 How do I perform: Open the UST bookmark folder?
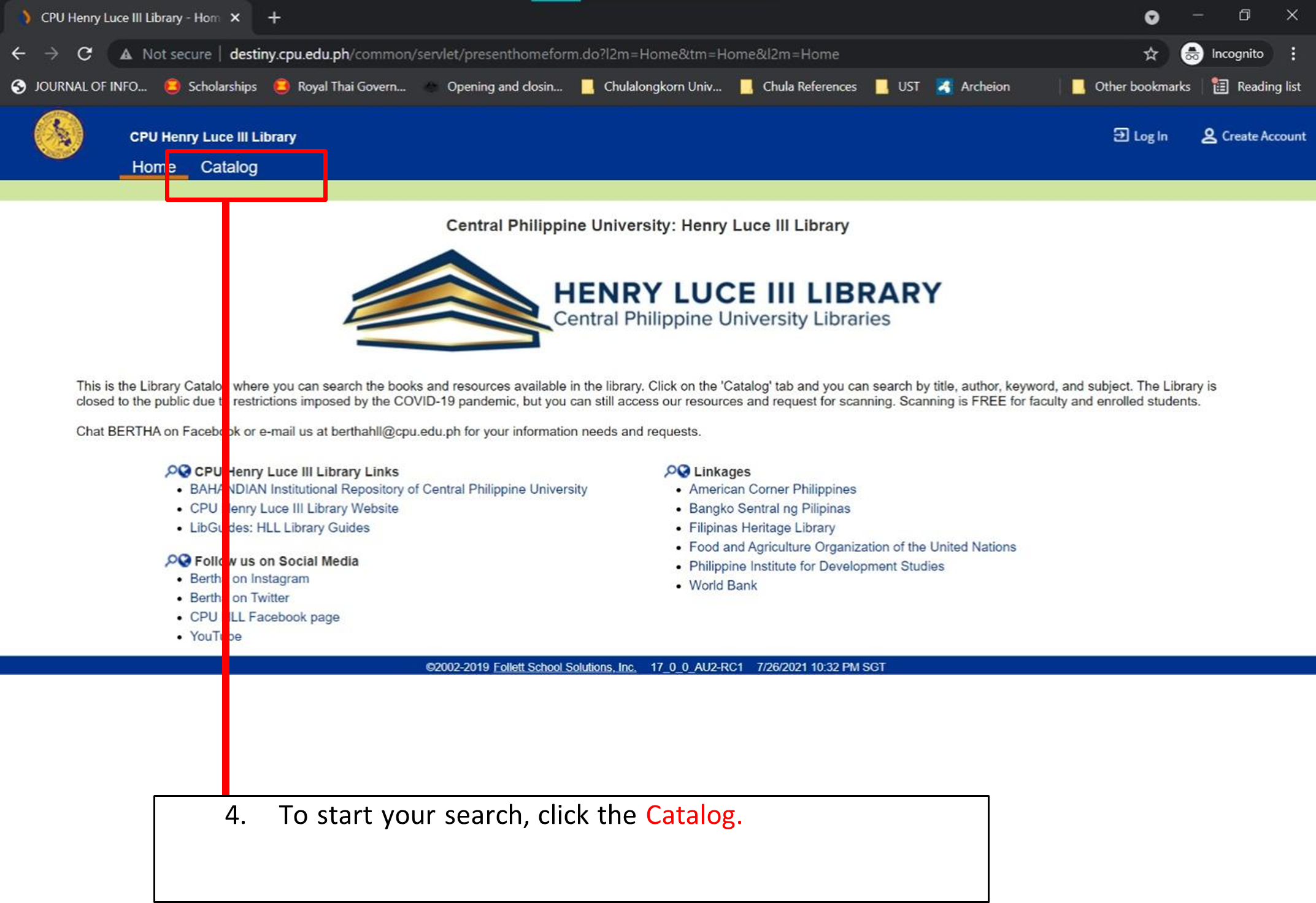pos(898,86)
